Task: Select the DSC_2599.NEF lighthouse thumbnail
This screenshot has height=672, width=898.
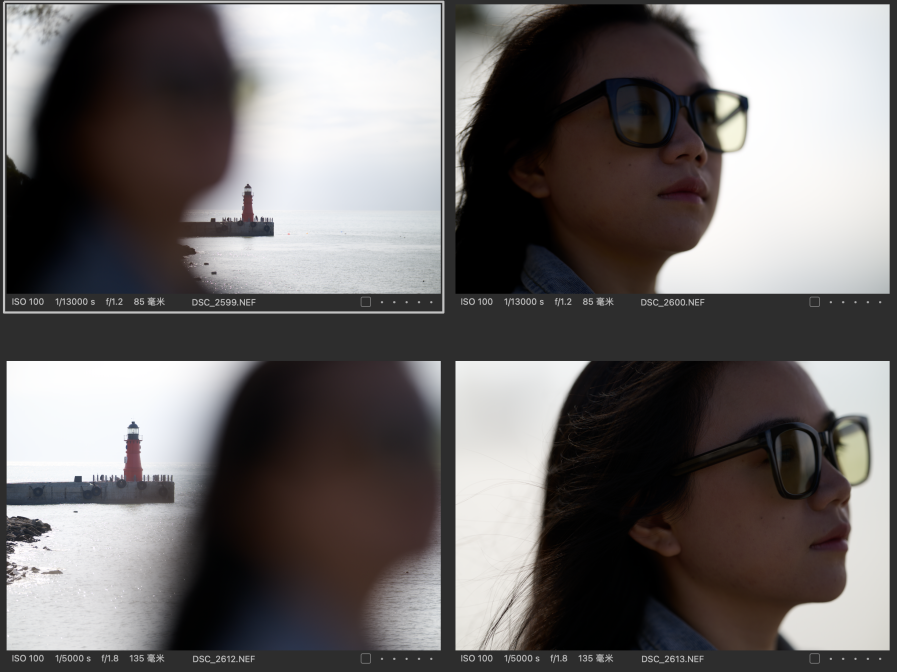Action: [223, 148]
